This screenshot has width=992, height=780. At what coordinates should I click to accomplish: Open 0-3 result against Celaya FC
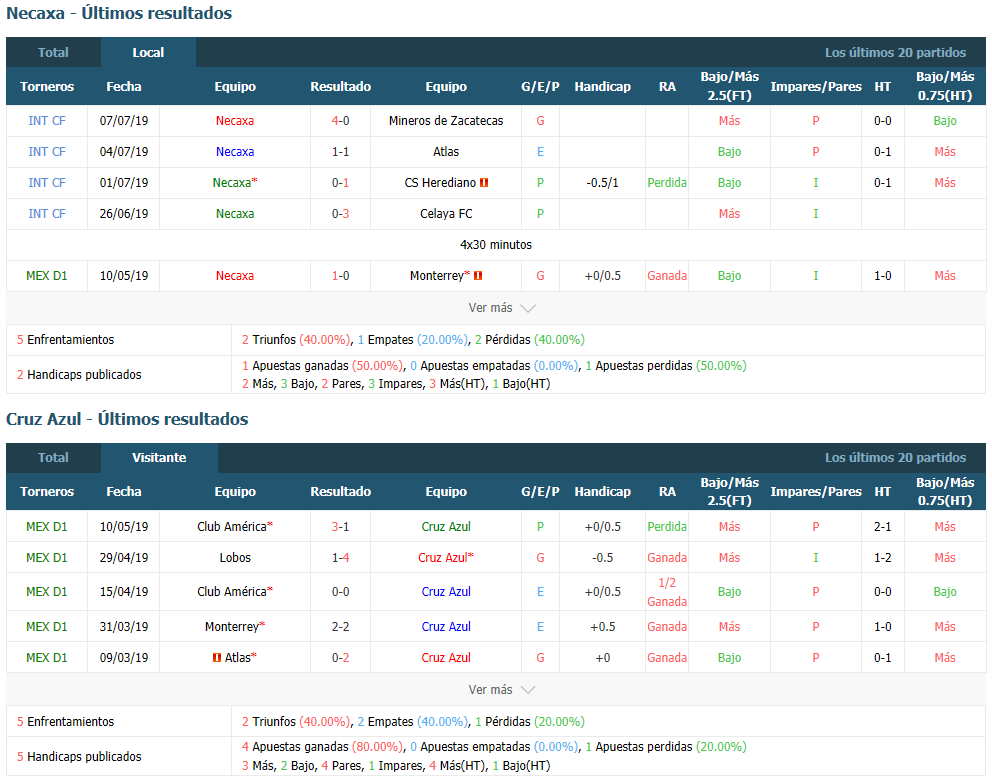[340, 214]
